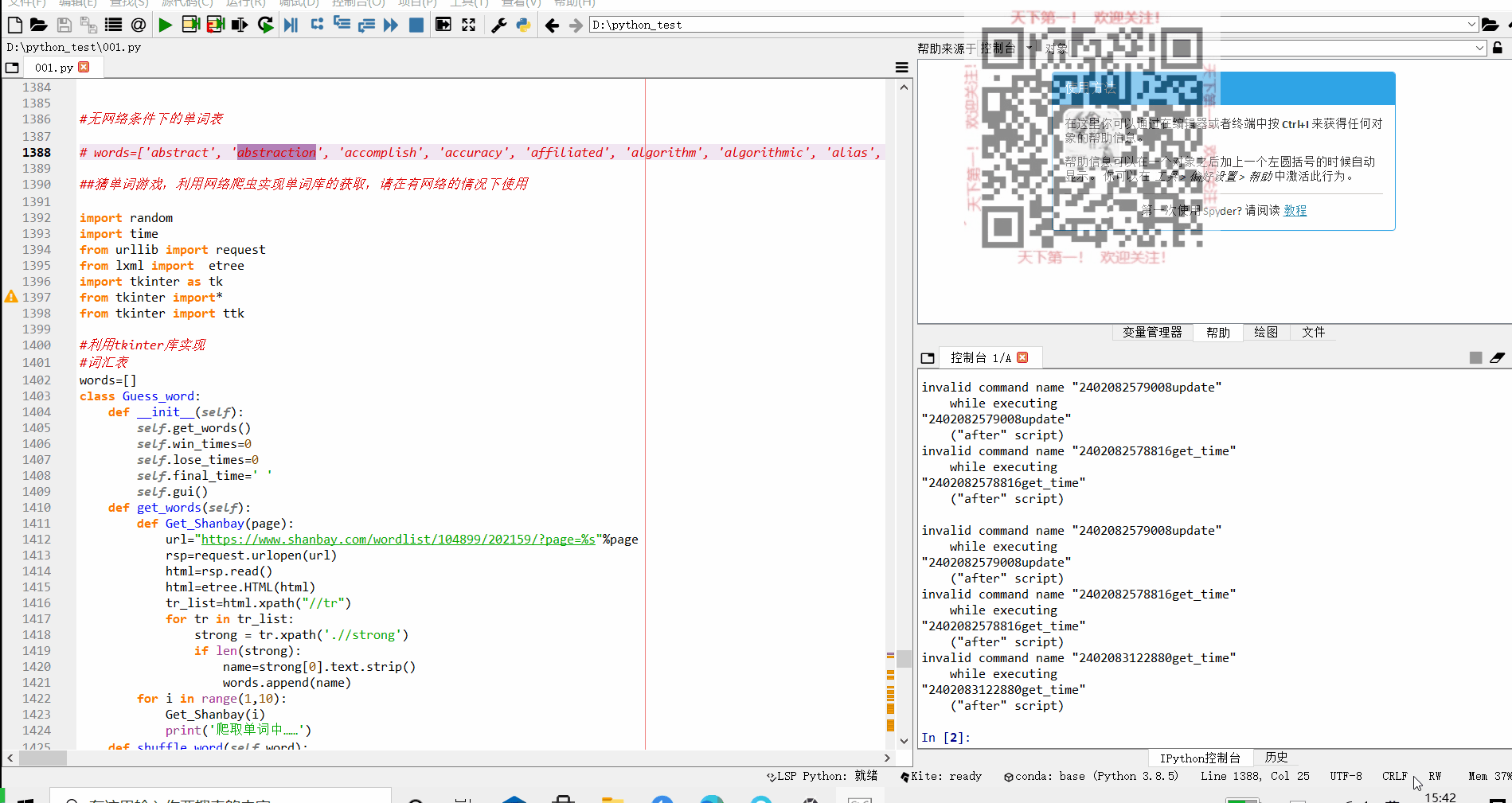The image size is (1512, 803).
Task: Run cell and advance to next
Action: (x=215, y=25)
